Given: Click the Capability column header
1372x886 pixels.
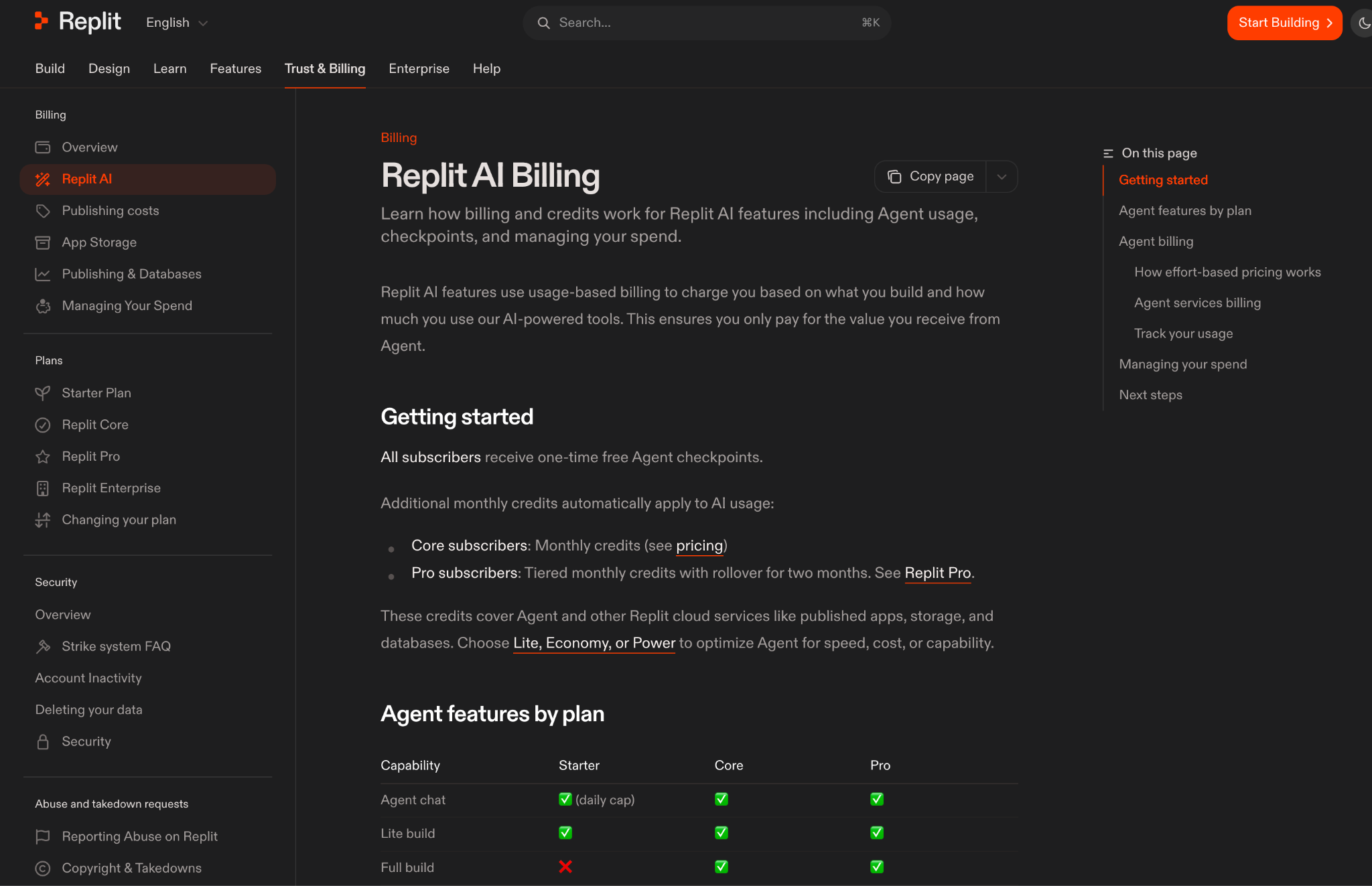Looking at the screenshot, I should click(x=410, y=765).
